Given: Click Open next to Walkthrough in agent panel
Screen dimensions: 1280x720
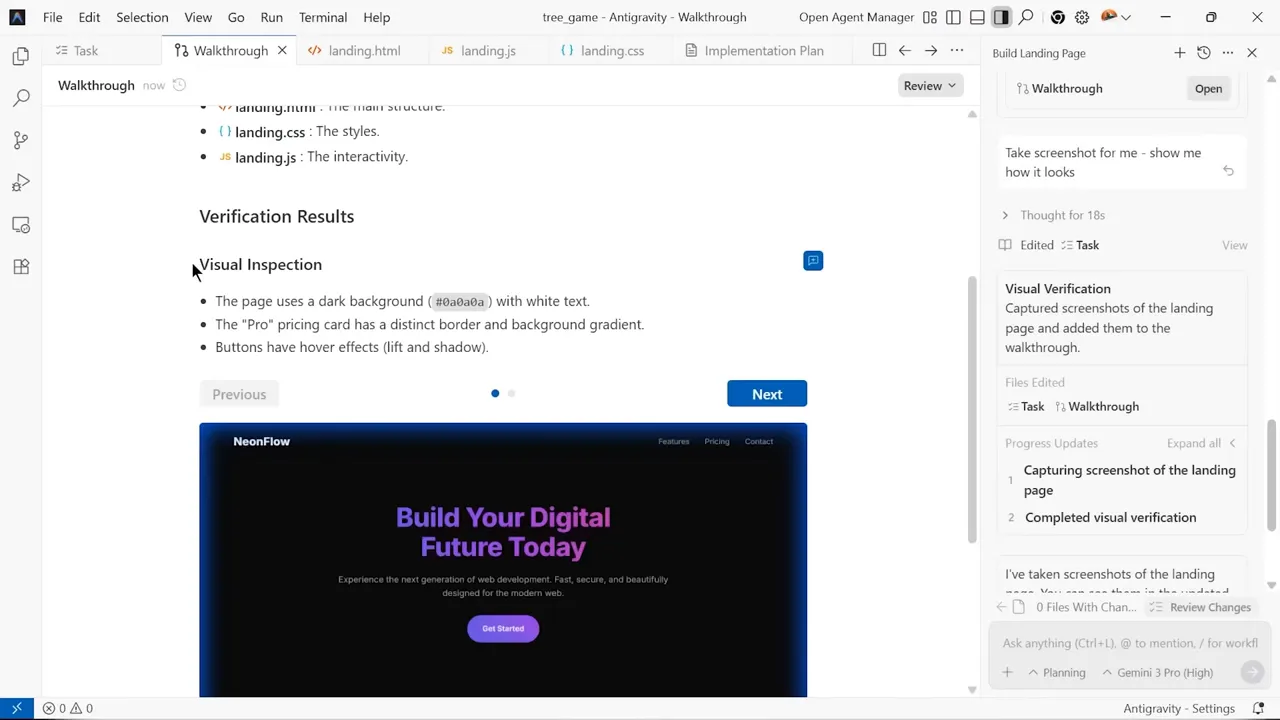Looking at the screenshot, I should tap(1208, 88).
